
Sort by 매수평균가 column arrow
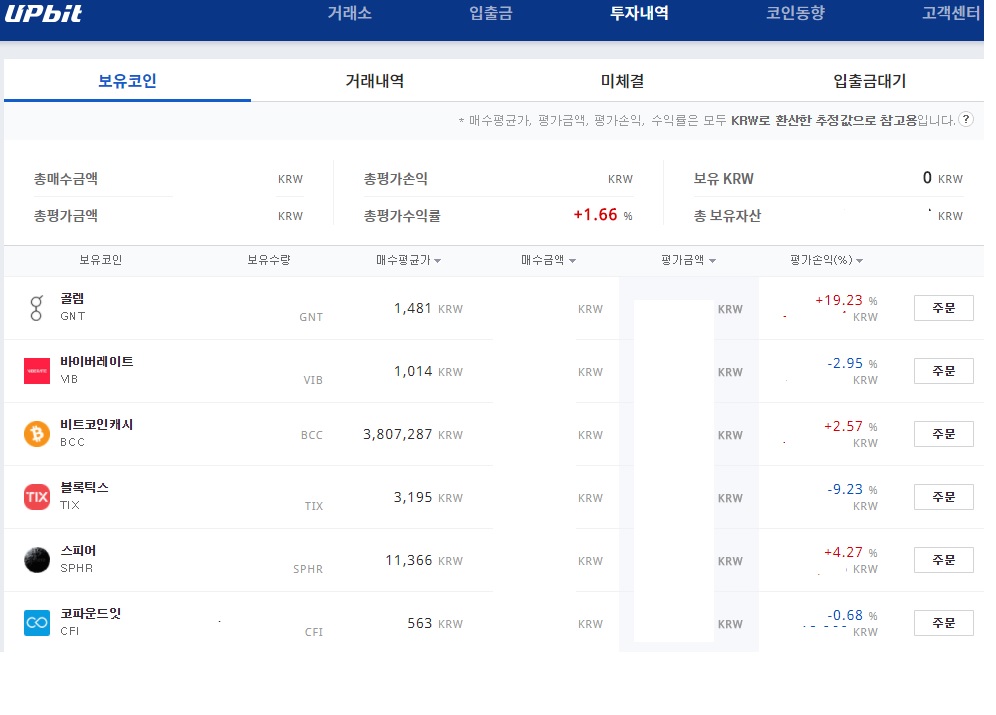pos(438,261)
